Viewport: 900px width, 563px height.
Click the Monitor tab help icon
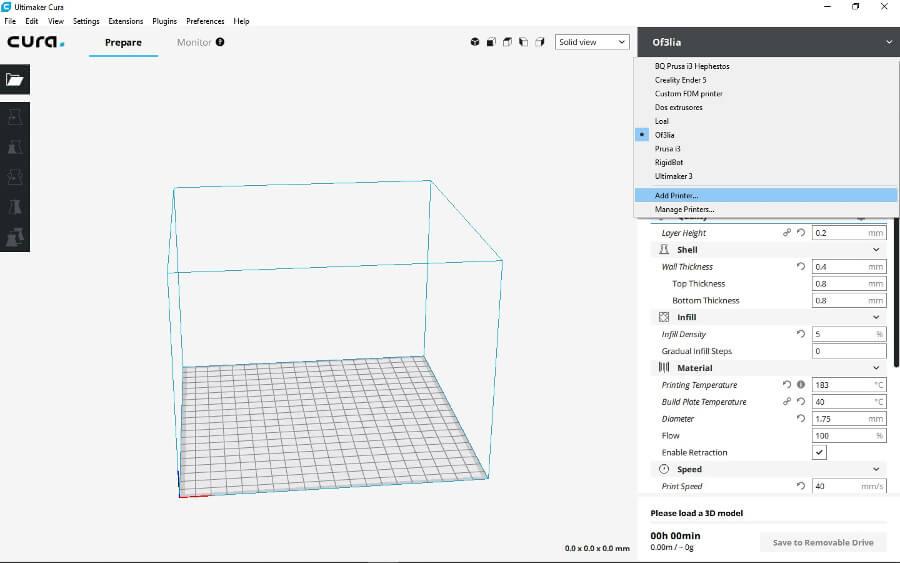tap(220, 42)
